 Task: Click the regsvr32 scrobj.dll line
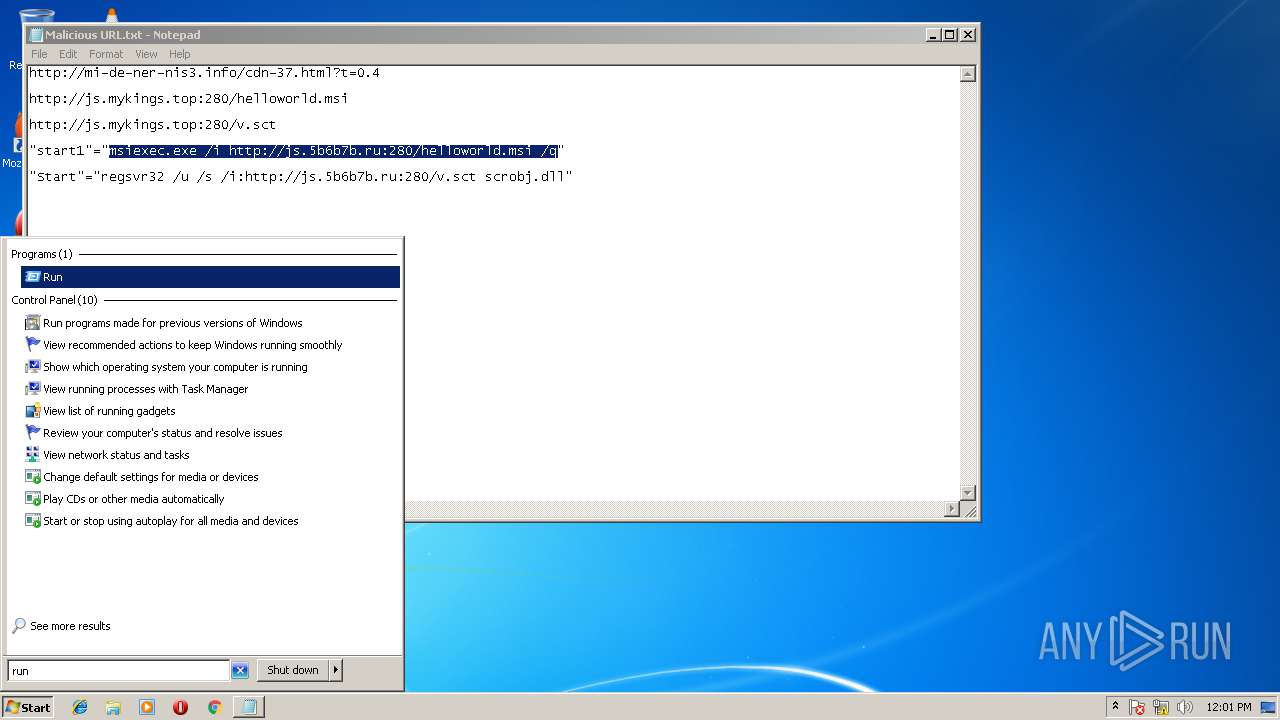click(x=300, y=177)
